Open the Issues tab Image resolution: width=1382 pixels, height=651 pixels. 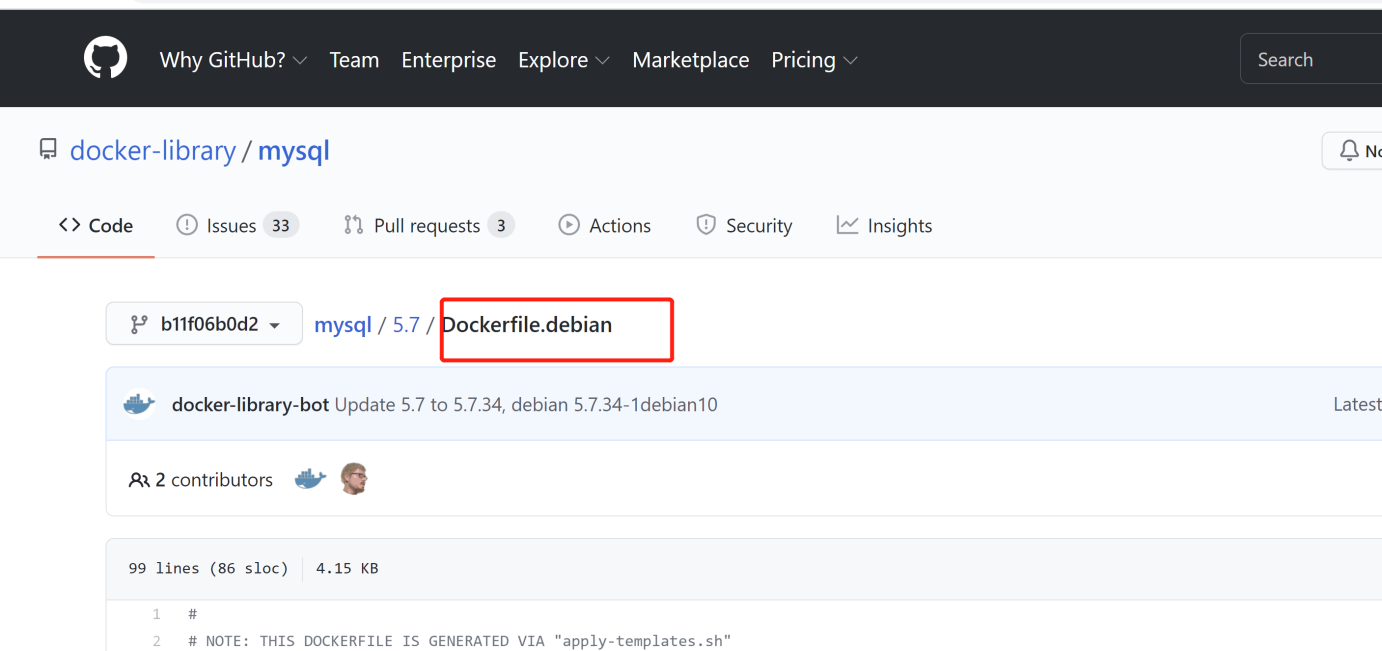tap(237, 226)
